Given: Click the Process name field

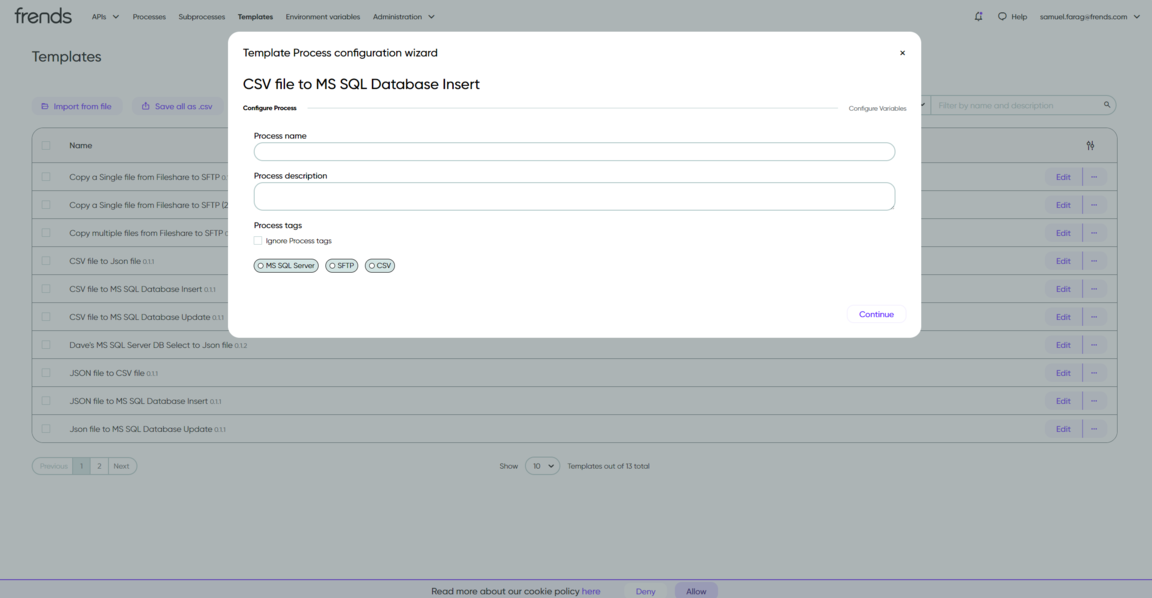Looking at the screenshot, I should (x=575, y=151).
